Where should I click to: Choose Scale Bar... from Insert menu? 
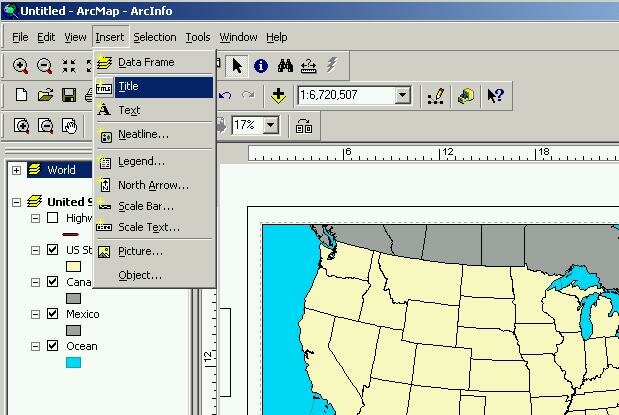[154, 206]
